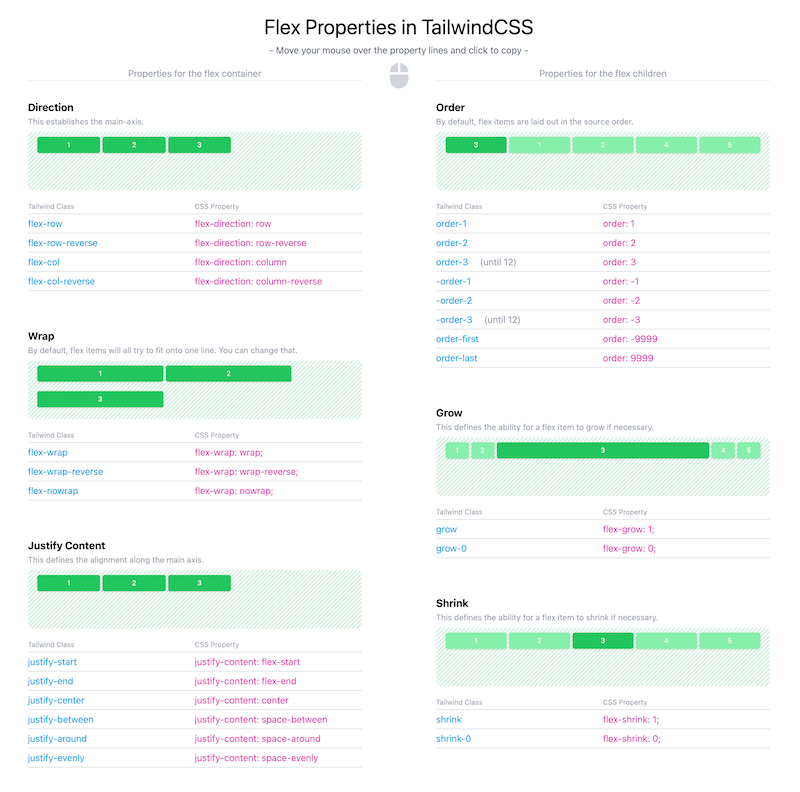Copy the shrink-0 class line
The image size is (800, 792).
pos(603,739)
